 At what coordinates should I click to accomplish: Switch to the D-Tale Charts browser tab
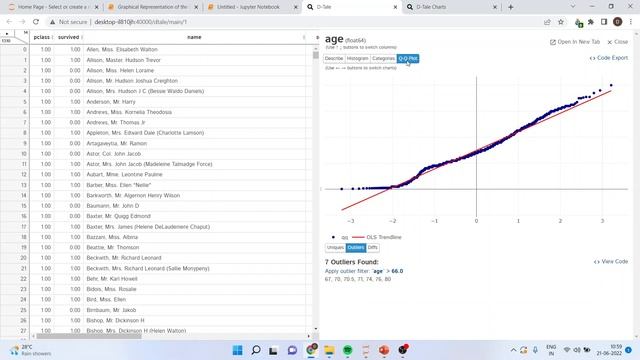click(451, 7)
